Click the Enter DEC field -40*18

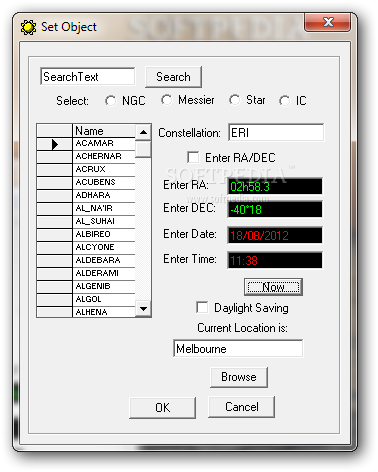275,209
